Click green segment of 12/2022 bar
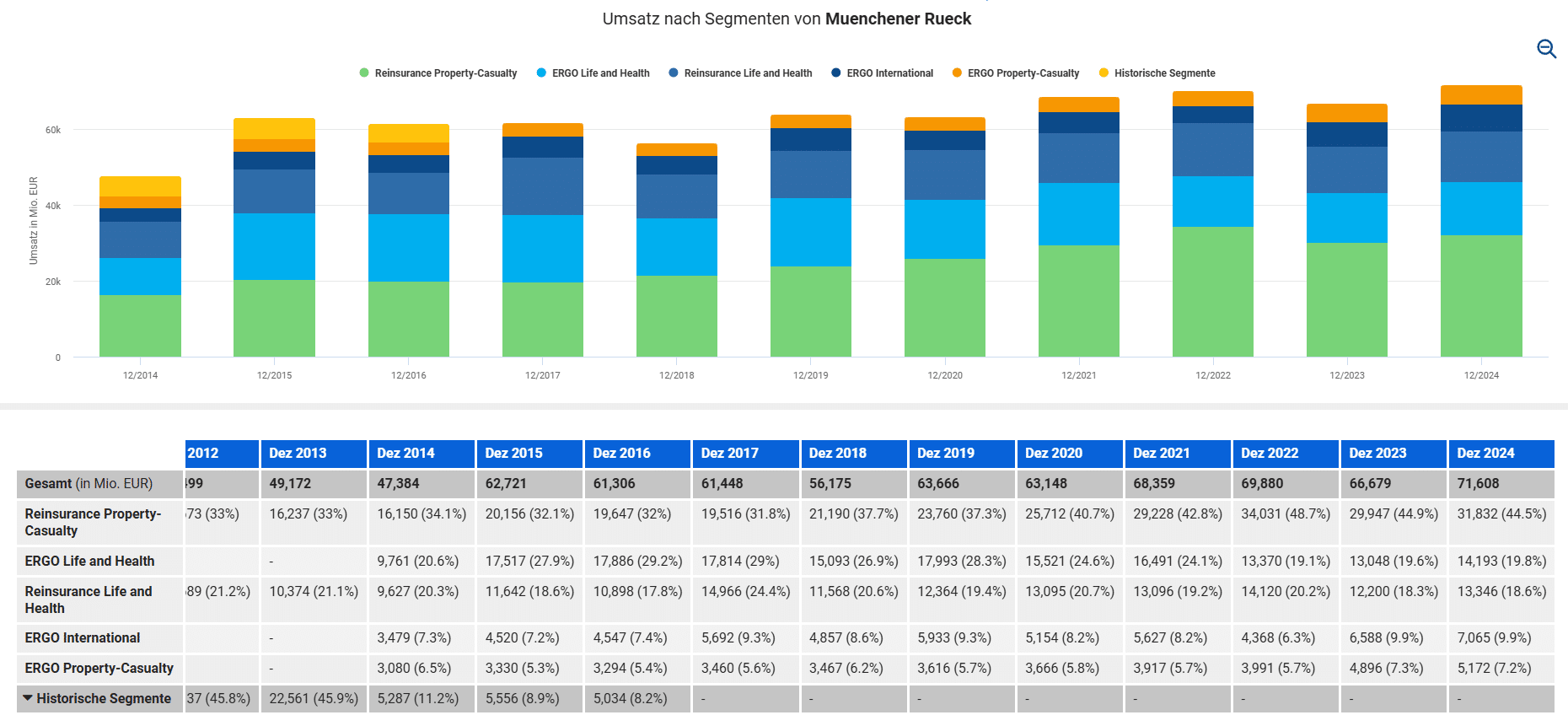This screenshot has width=1568, height=715. [x=1212, y=291]
